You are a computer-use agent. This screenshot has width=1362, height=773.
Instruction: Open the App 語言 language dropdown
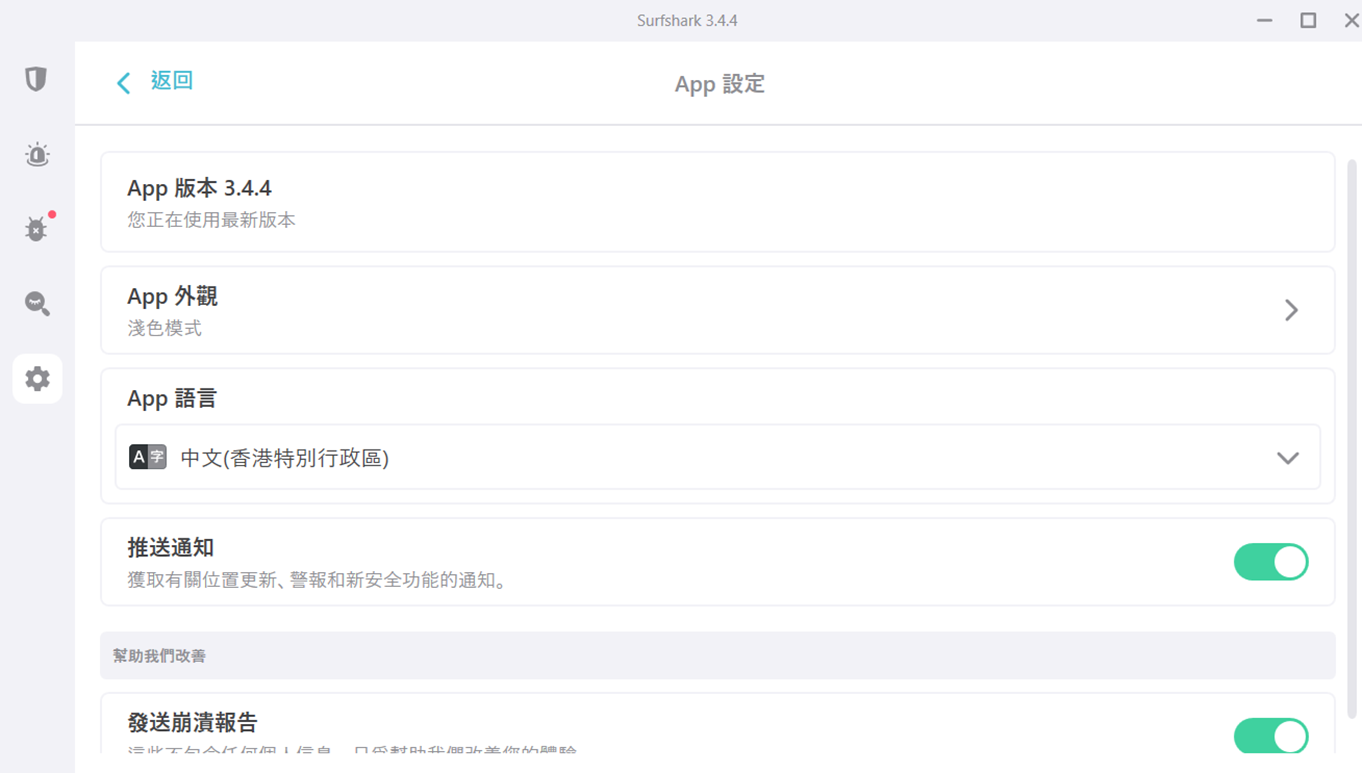(x=718, y=458)
